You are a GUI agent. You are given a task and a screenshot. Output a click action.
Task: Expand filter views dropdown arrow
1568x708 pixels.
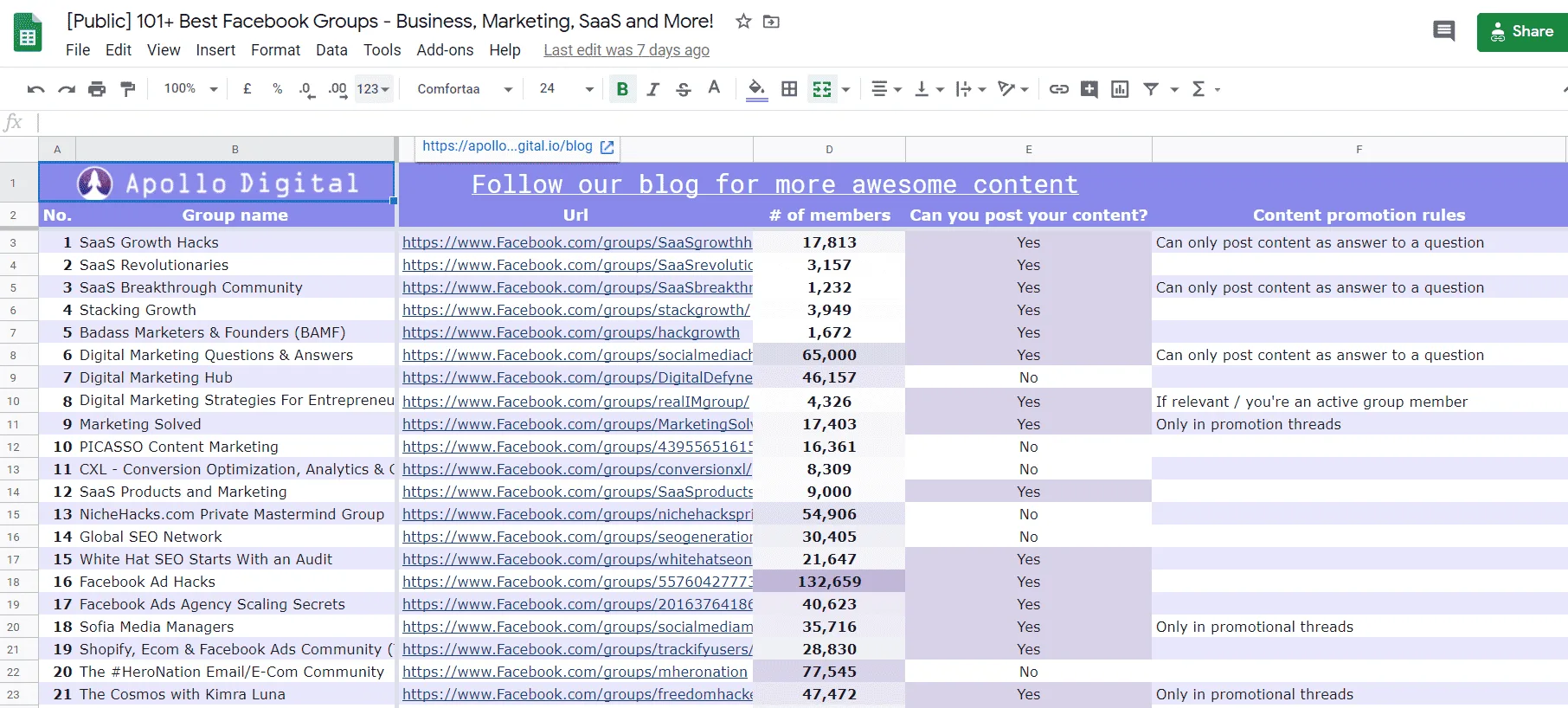pyautogui.click(x=1174, y=89)
